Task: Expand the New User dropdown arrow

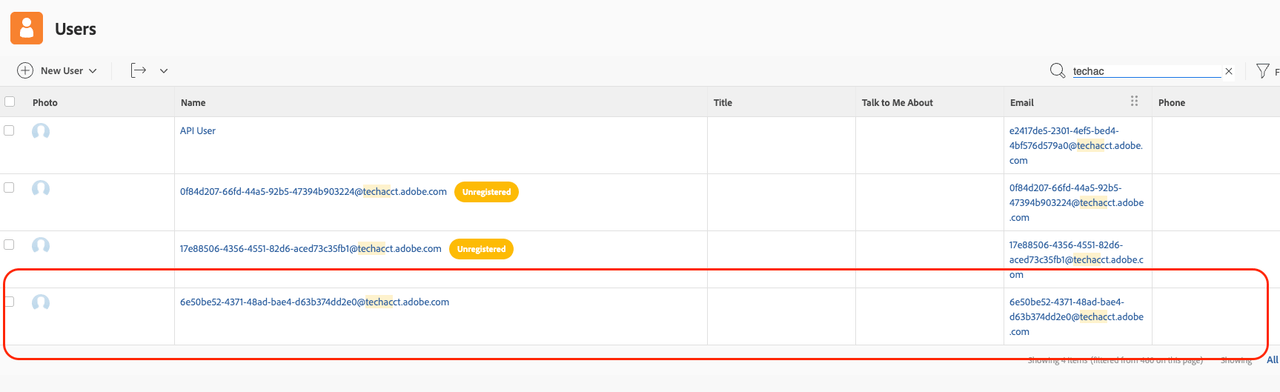Action: tap(93, 71)
